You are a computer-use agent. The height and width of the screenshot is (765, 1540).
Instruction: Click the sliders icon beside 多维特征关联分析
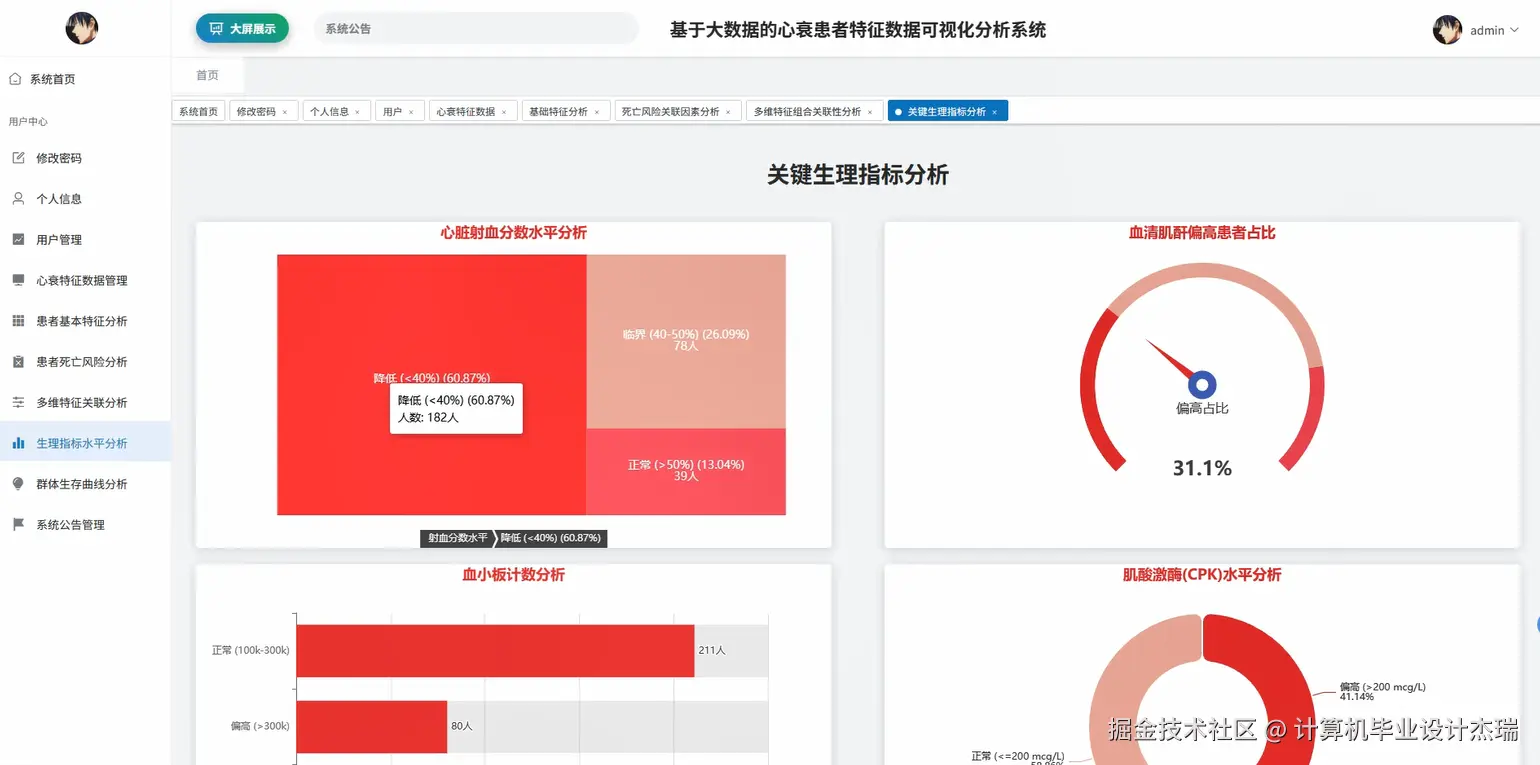pyautogui.click(x=18, y=403)
